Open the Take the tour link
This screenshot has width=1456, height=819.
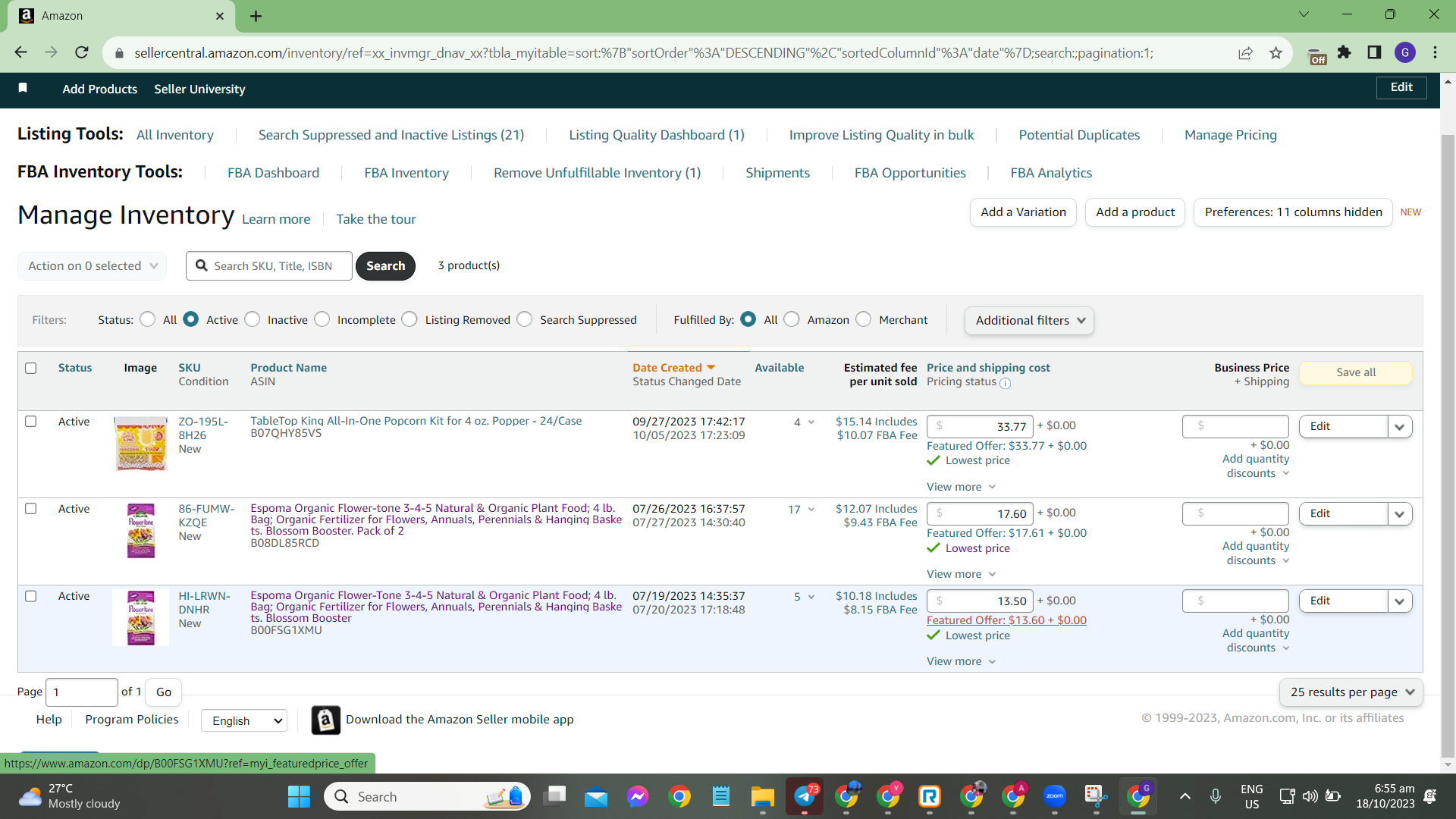376,219
